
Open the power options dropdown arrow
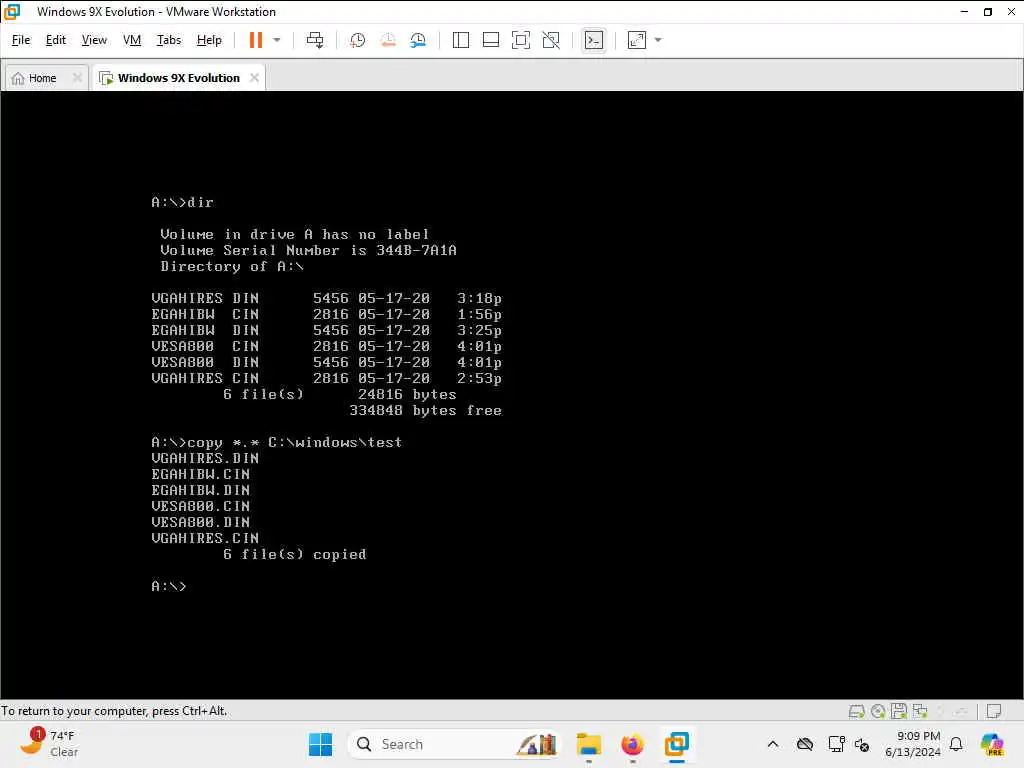[x=277, y=40]
